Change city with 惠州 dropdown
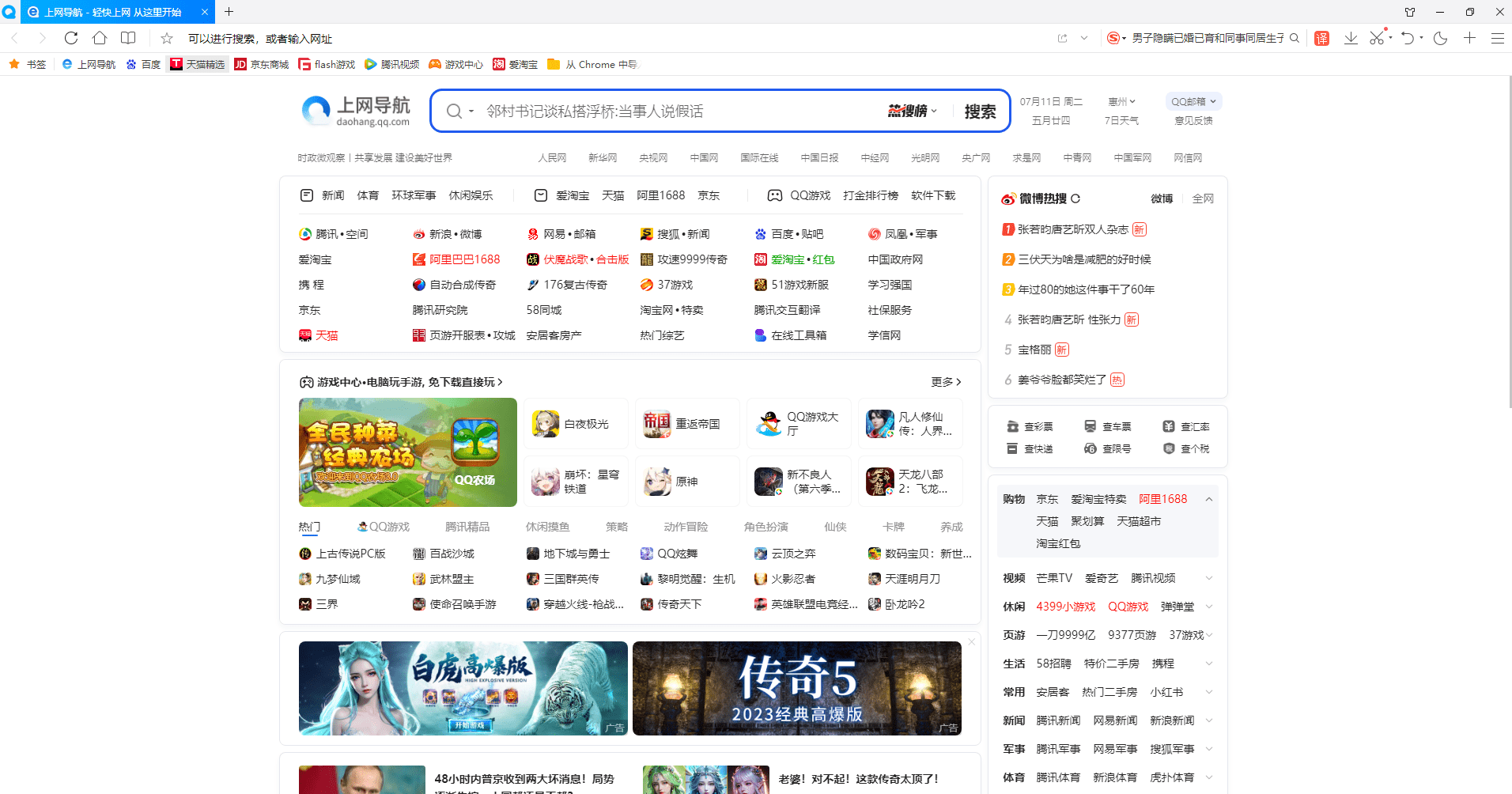1512x794 pixels. coord(1121,101)
